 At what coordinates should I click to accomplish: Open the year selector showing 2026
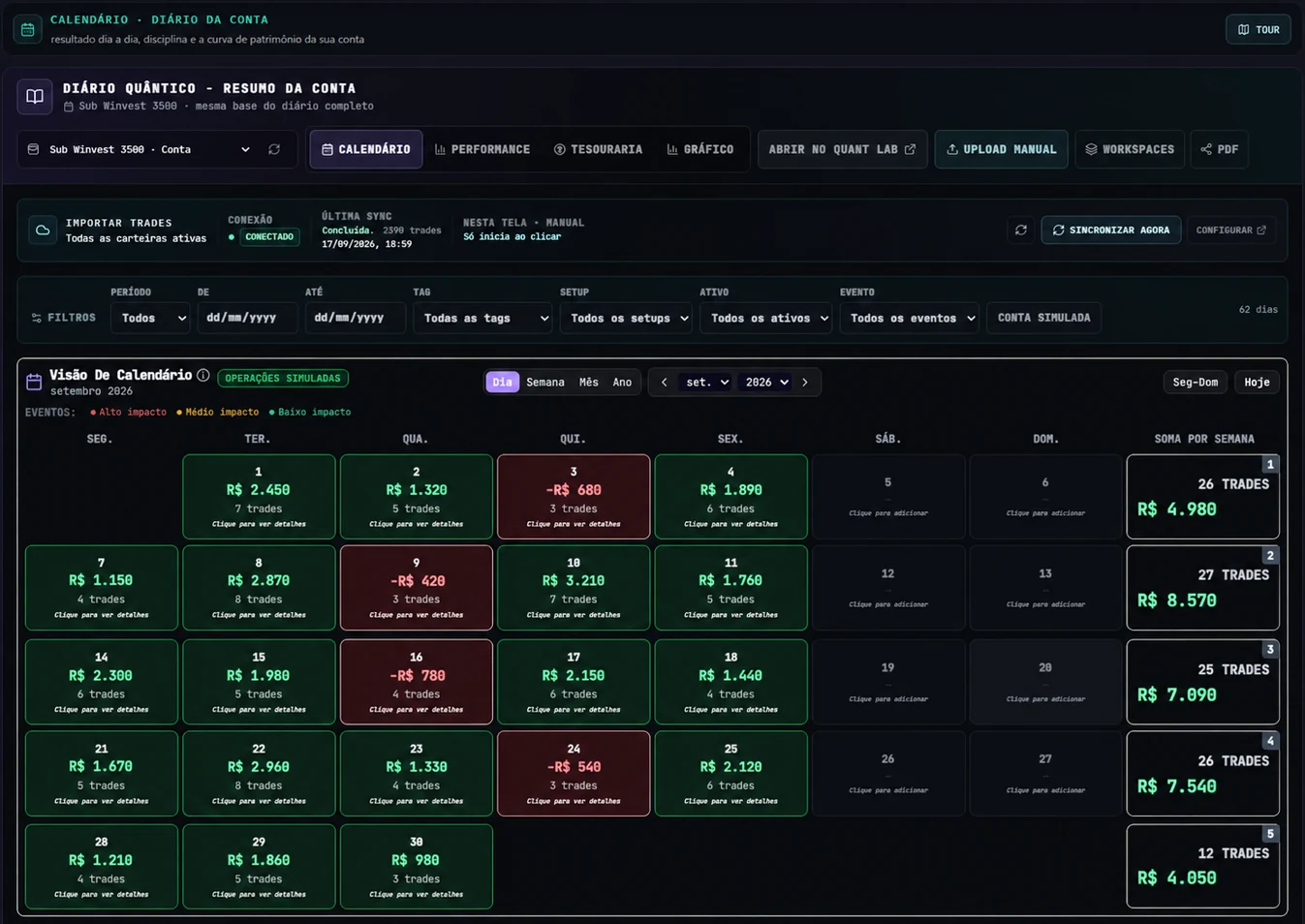tap(766, 383)
